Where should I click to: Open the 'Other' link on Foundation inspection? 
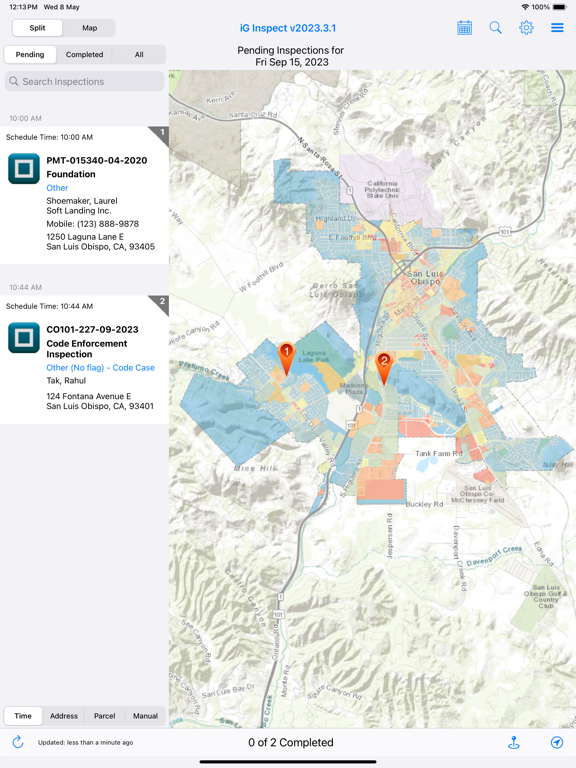click(x=57, y=188)
